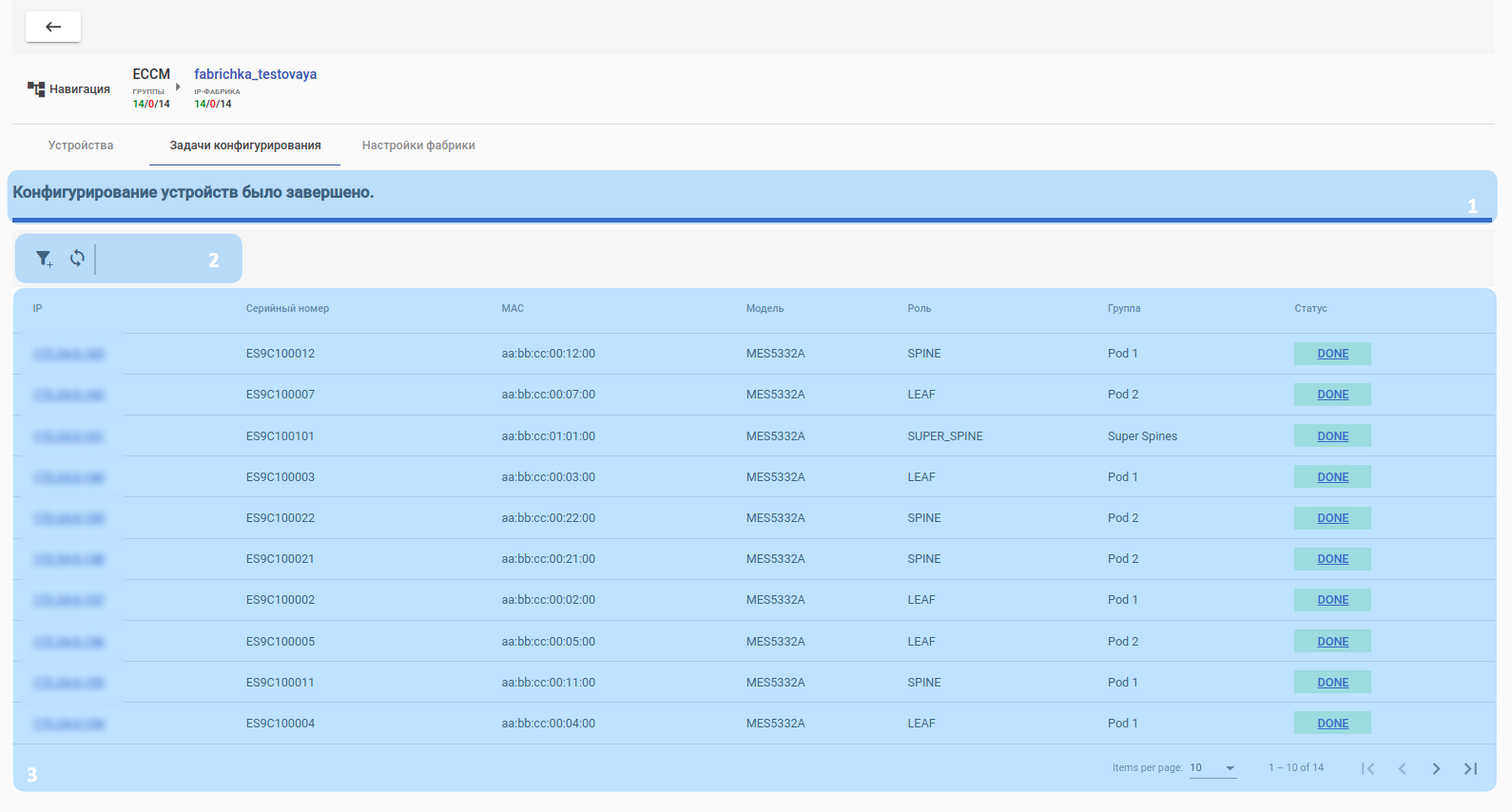Go to previous page arrow
This screenshot has width=1512, height=812.
(1402, 768)
